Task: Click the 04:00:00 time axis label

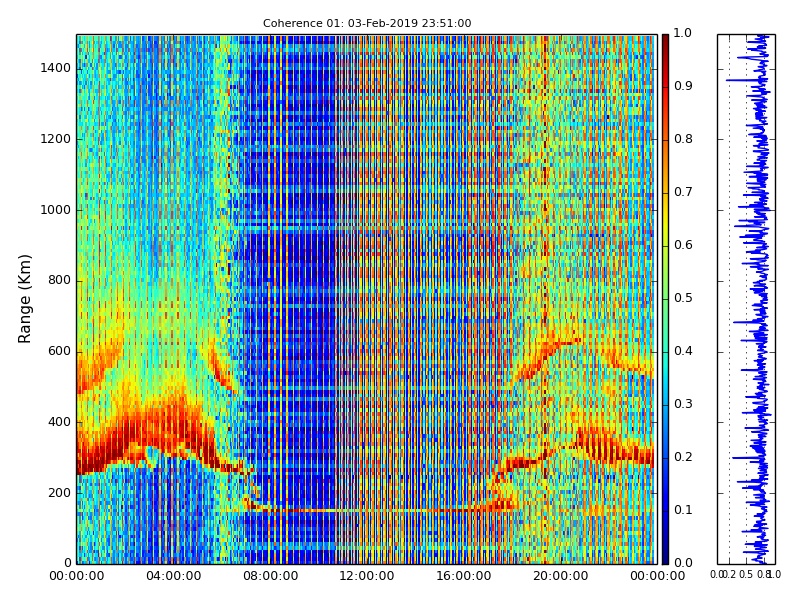Action: (173, 576)
